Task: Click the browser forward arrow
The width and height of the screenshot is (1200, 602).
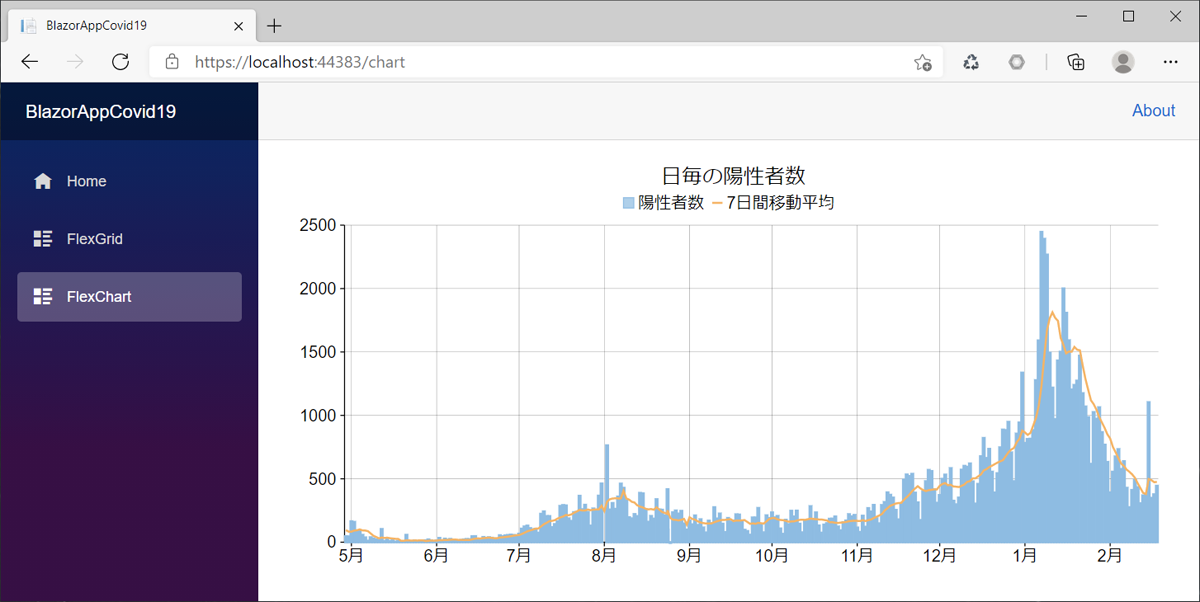Action: (x=75, y=62)
